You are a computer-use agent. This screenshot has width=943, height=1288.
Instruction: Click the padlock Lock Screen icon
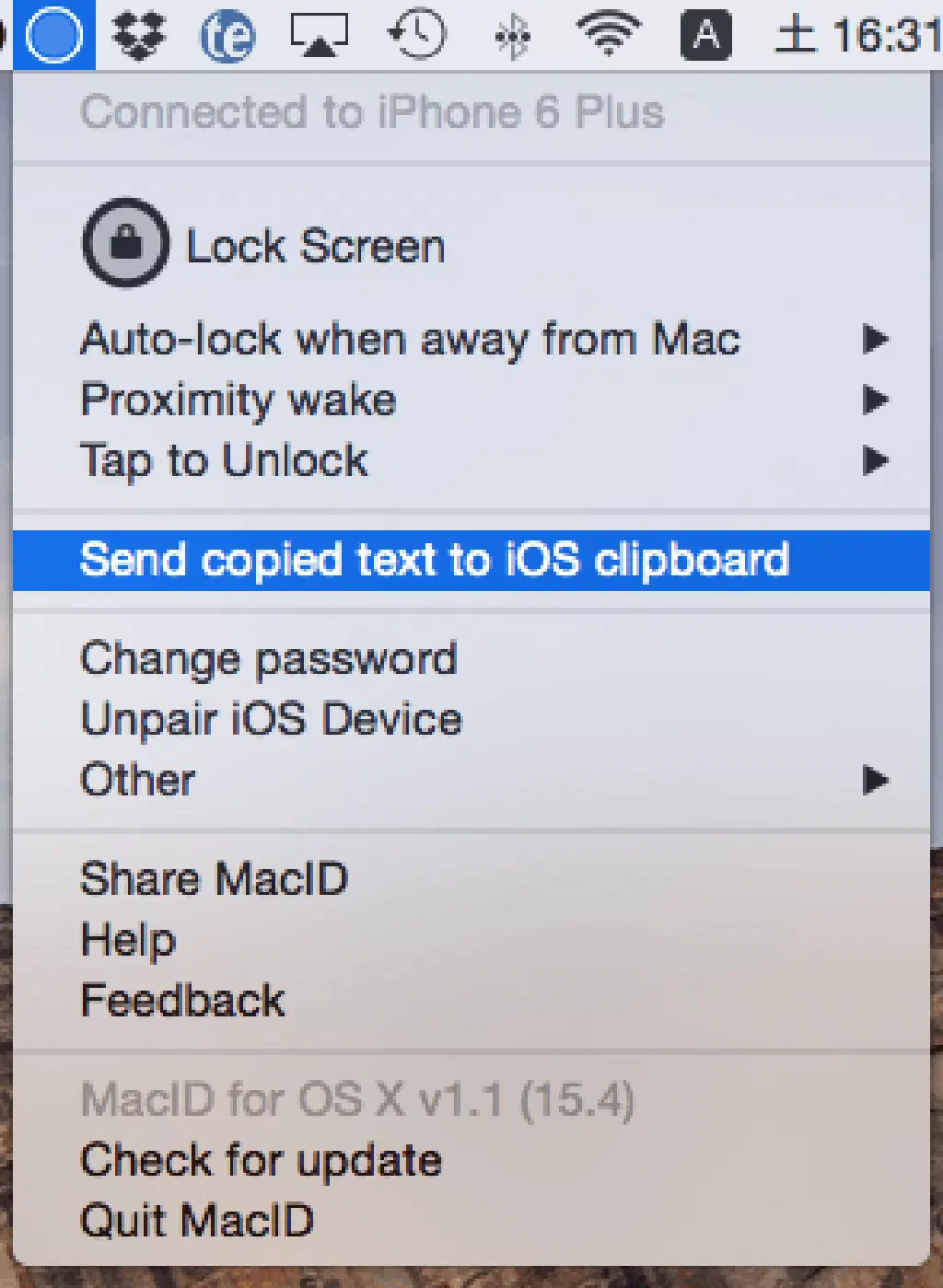(x=126, y=244)
